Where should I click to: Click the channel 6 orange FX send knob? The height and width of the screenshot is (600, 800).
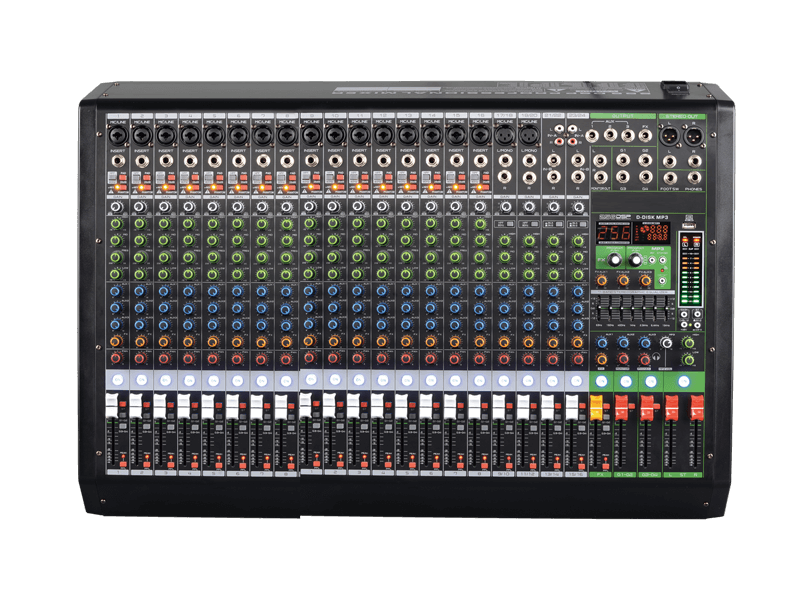click(238, 341)
